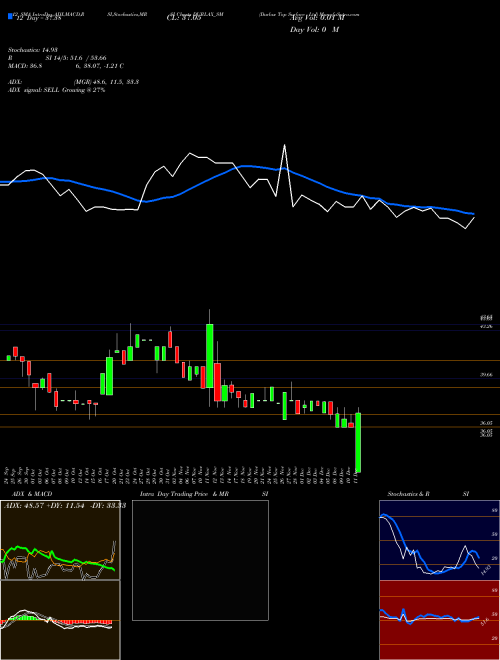Image resolution: width=500 pixels, height=660 pixels.
Task: Click the 'Day Vol: 0 M' text
Action: tap(314, 30)
